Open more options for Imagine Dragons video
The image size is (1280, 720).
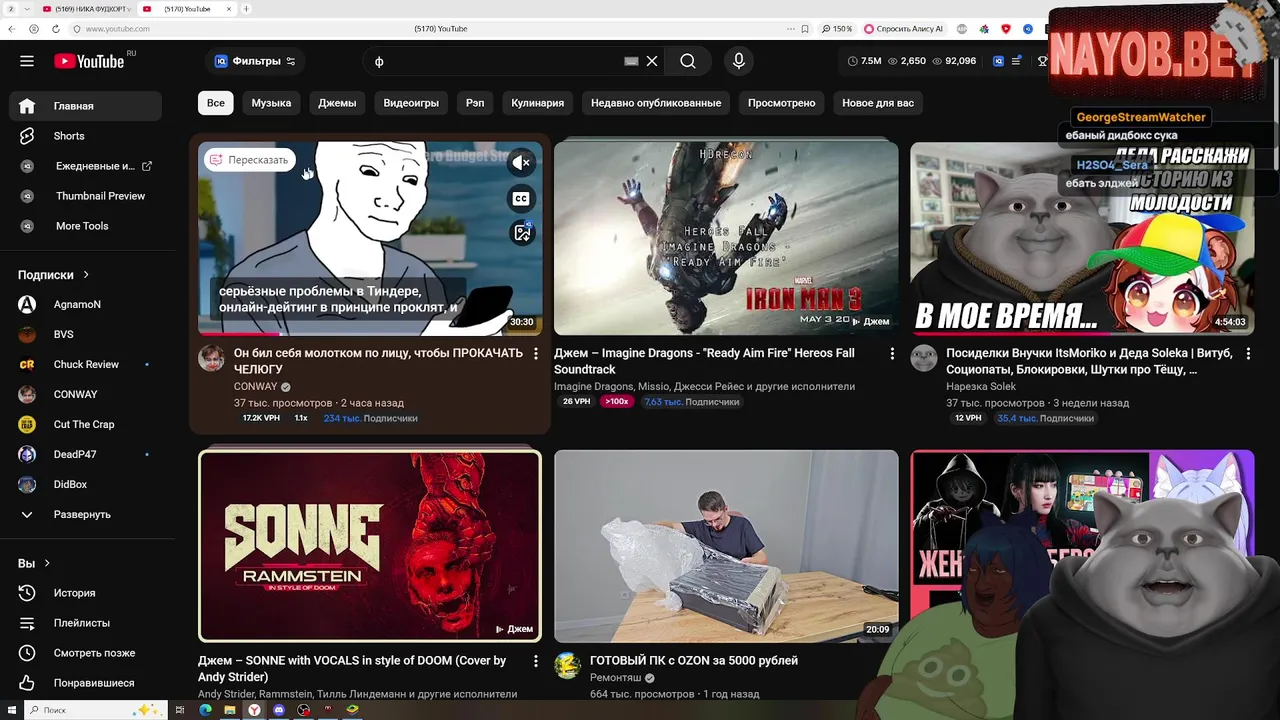(x=892, y=354)
